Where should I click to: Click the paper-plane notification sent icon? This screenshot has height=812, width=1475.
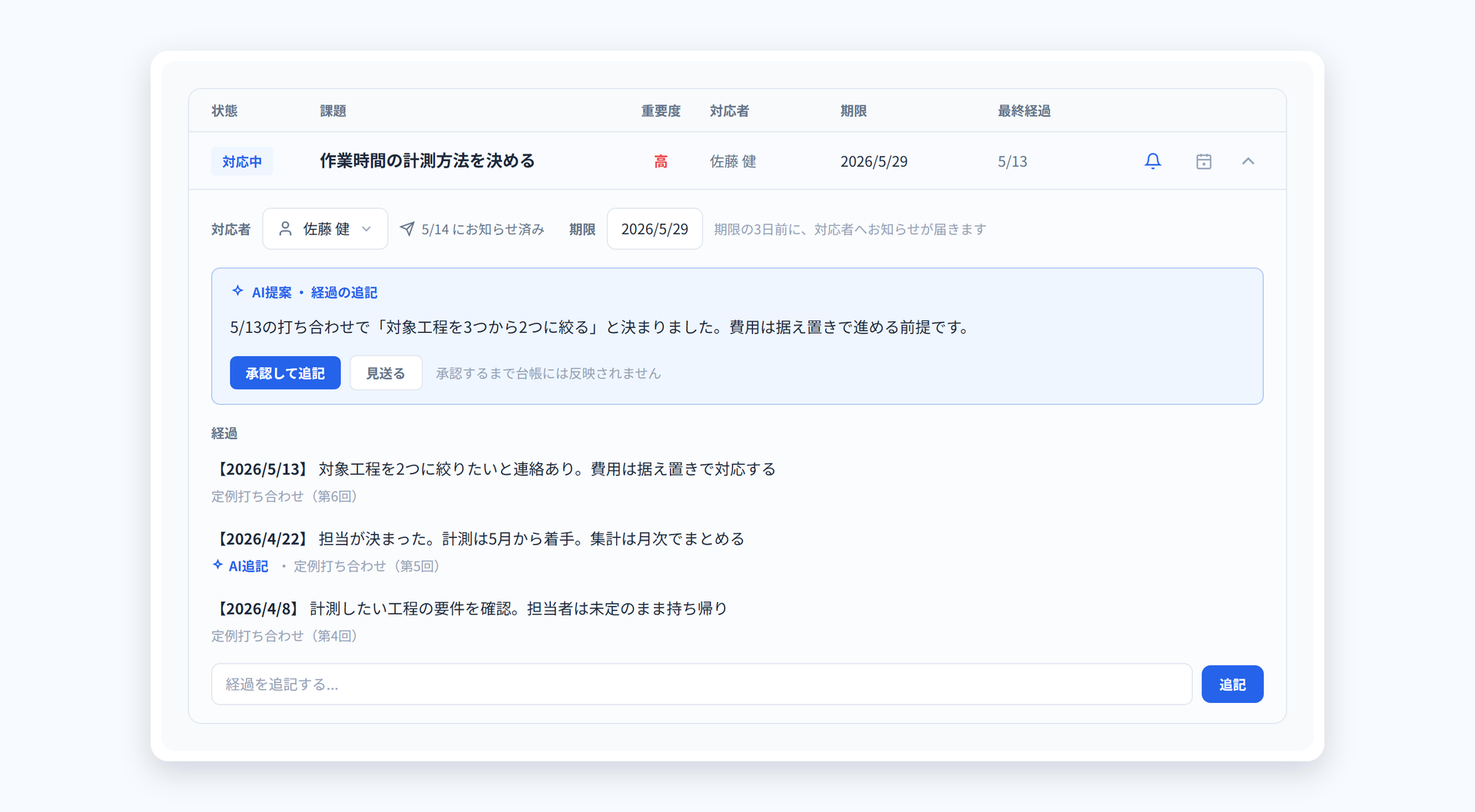pos(407,229)
